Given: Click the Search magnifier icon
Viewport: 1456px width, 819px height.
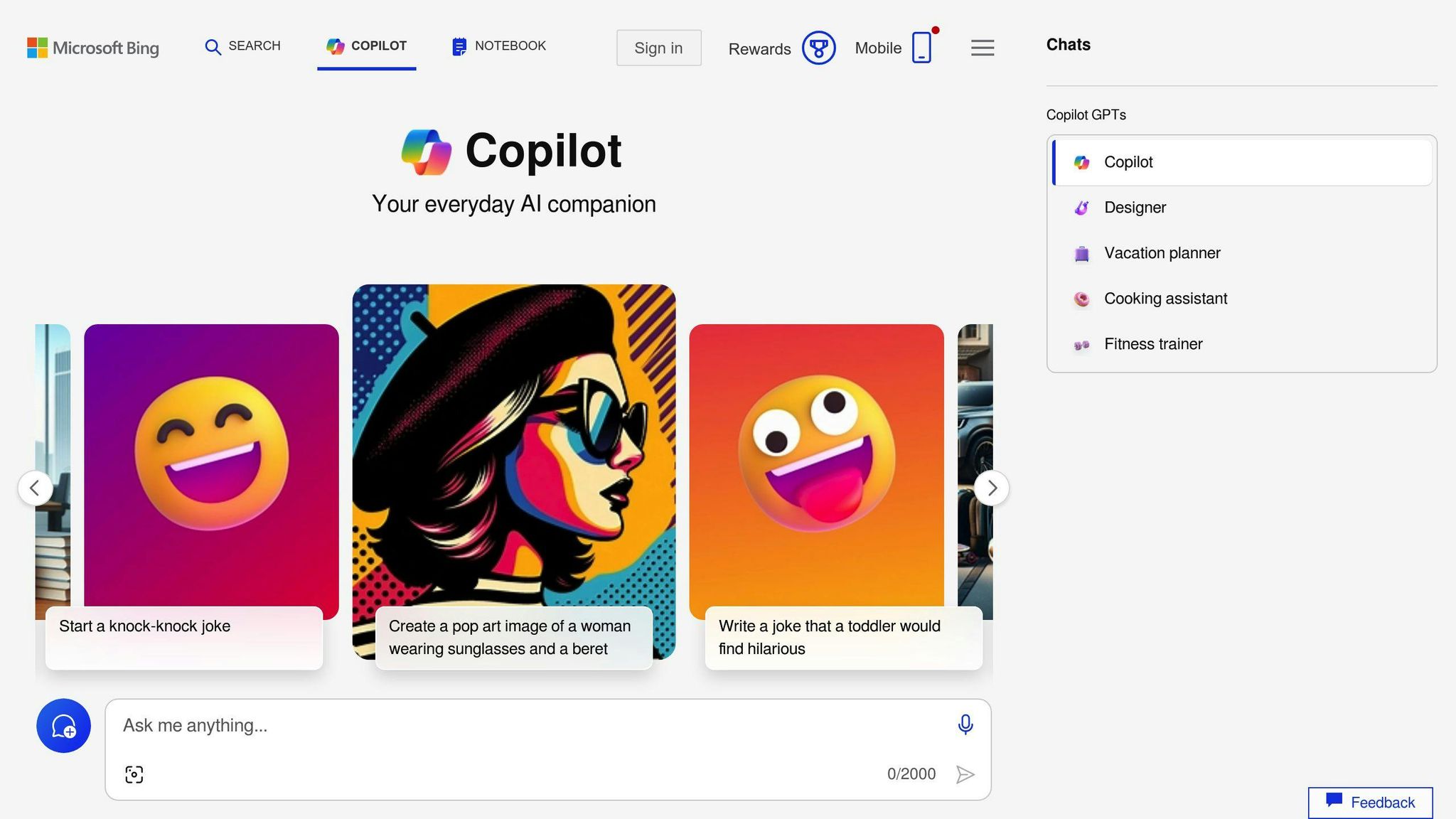Looking at the screenshot, I should [x=213, y=47].
